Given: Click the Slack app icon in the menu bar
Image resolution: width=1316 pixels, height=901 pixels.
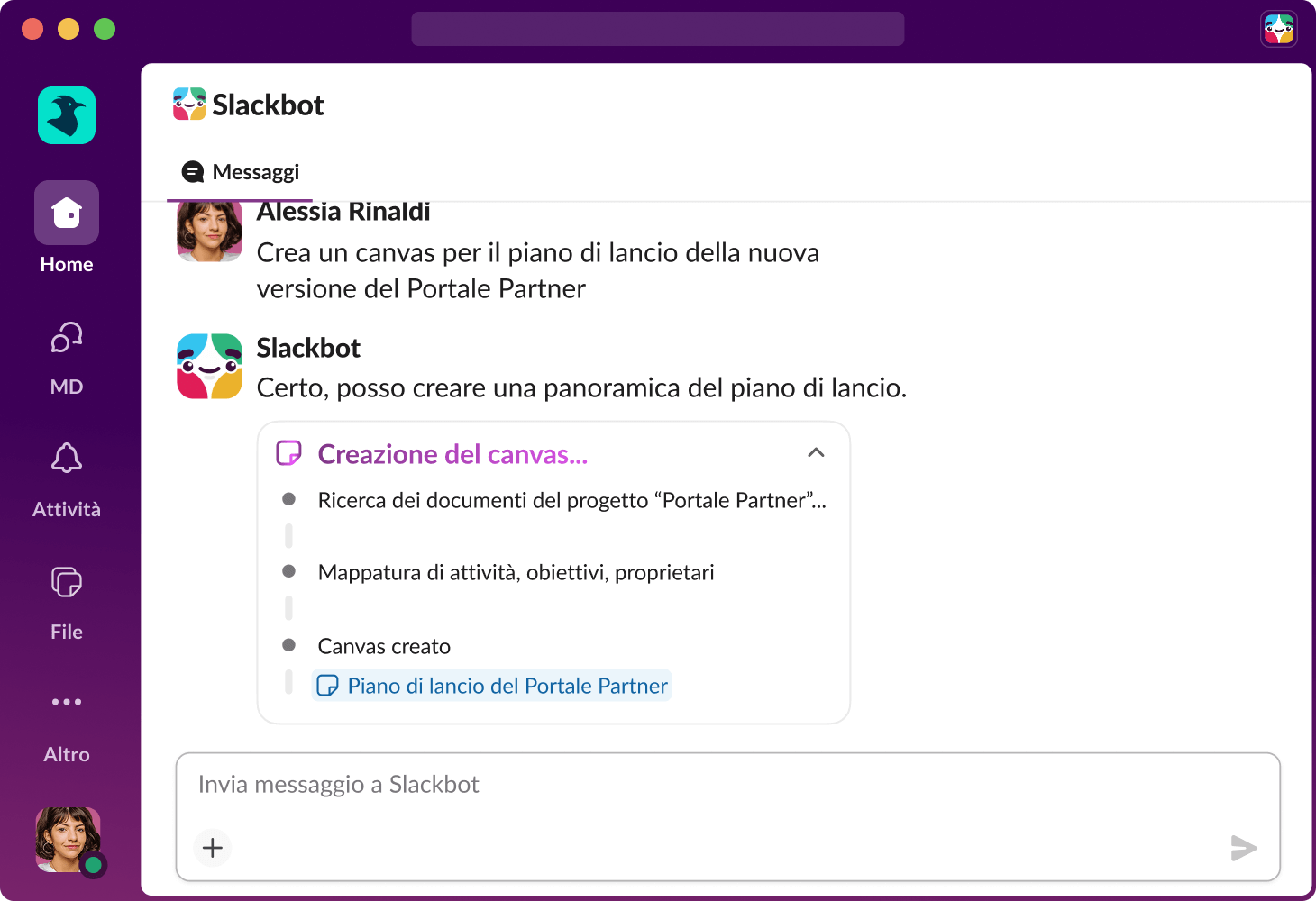Looking at the screenshot, I should point(1279,28).
